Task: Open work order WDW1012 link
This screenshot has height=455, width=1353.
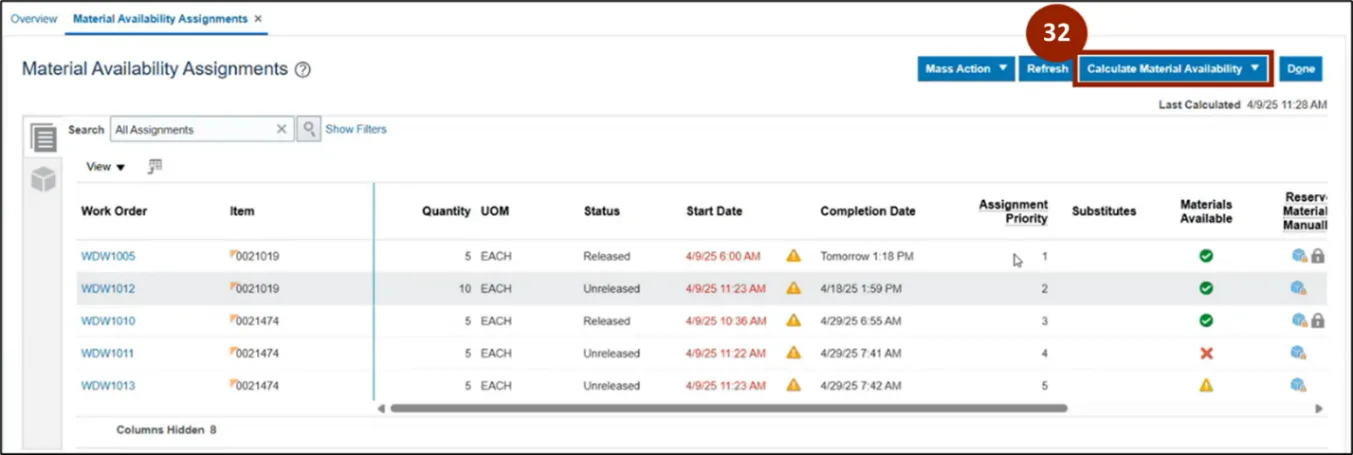Action: pyautogui.click(x=108, y=289)
